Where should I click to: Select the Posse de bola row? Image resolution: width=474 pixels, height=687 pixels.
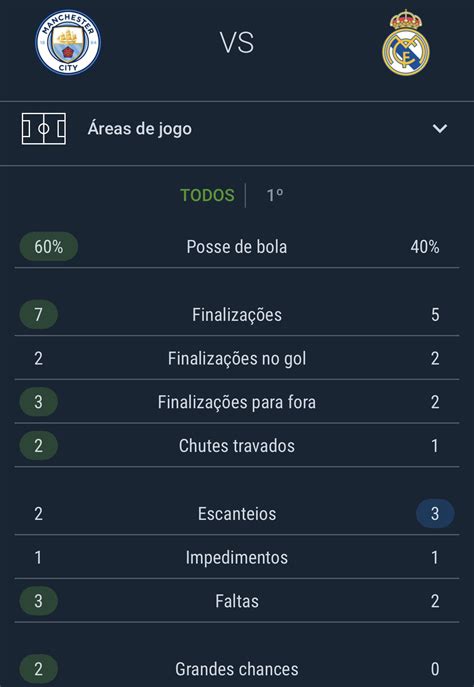point(237,247)
